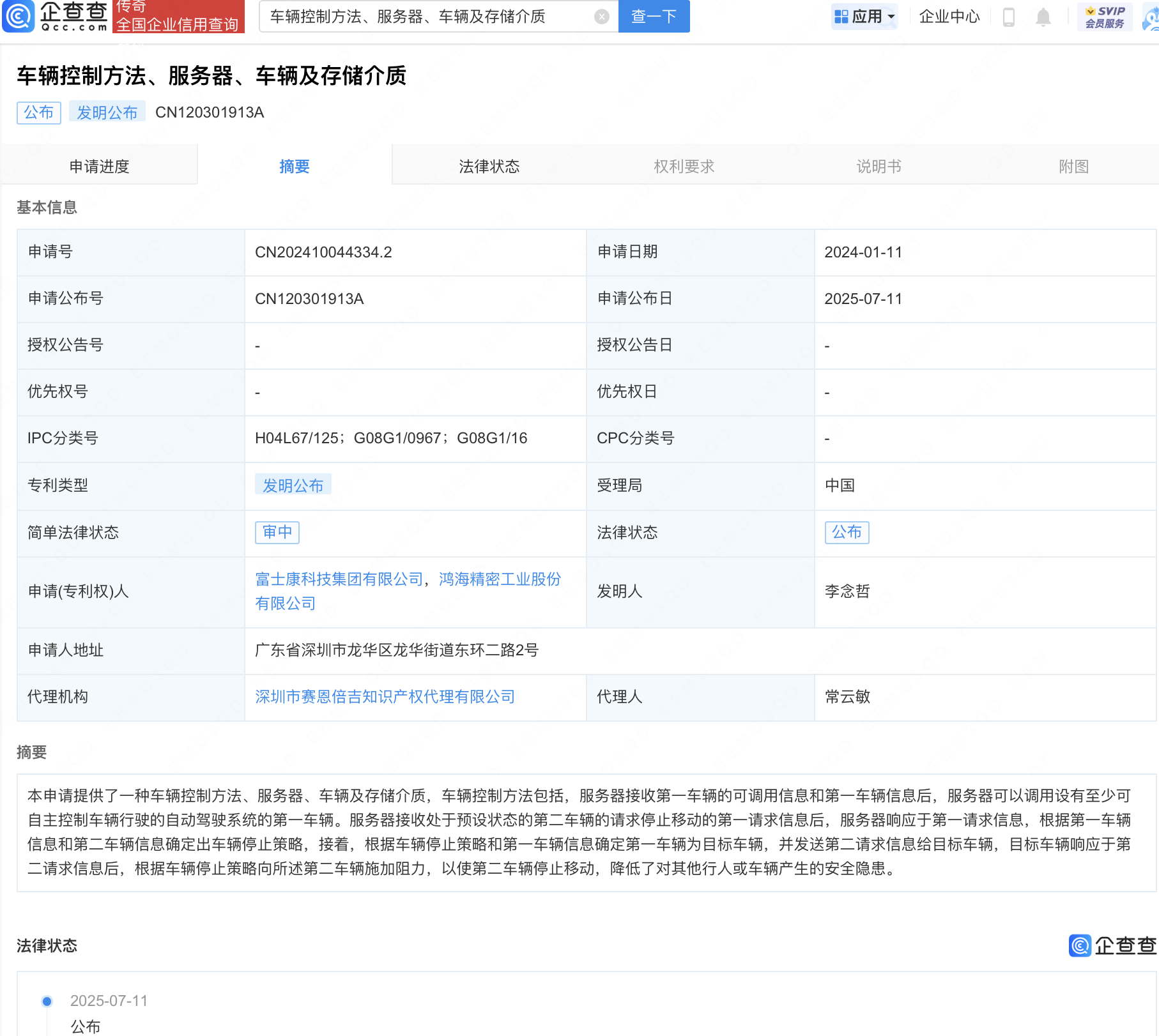Switch to the 申请进度 tab
Viewport: 1159px width, 1036px height.
pyautogui.click(x=99, y=167)
